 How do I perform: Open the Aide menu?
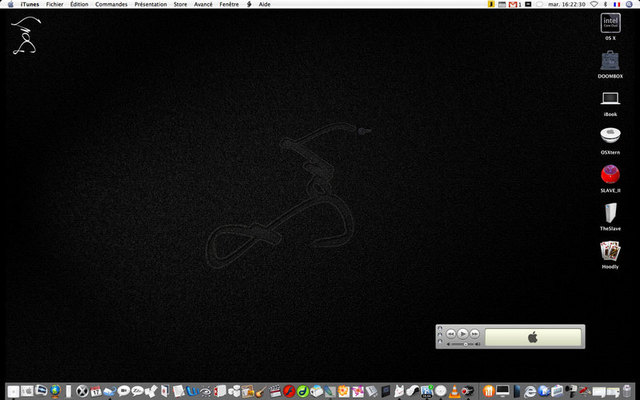(264, 4)
